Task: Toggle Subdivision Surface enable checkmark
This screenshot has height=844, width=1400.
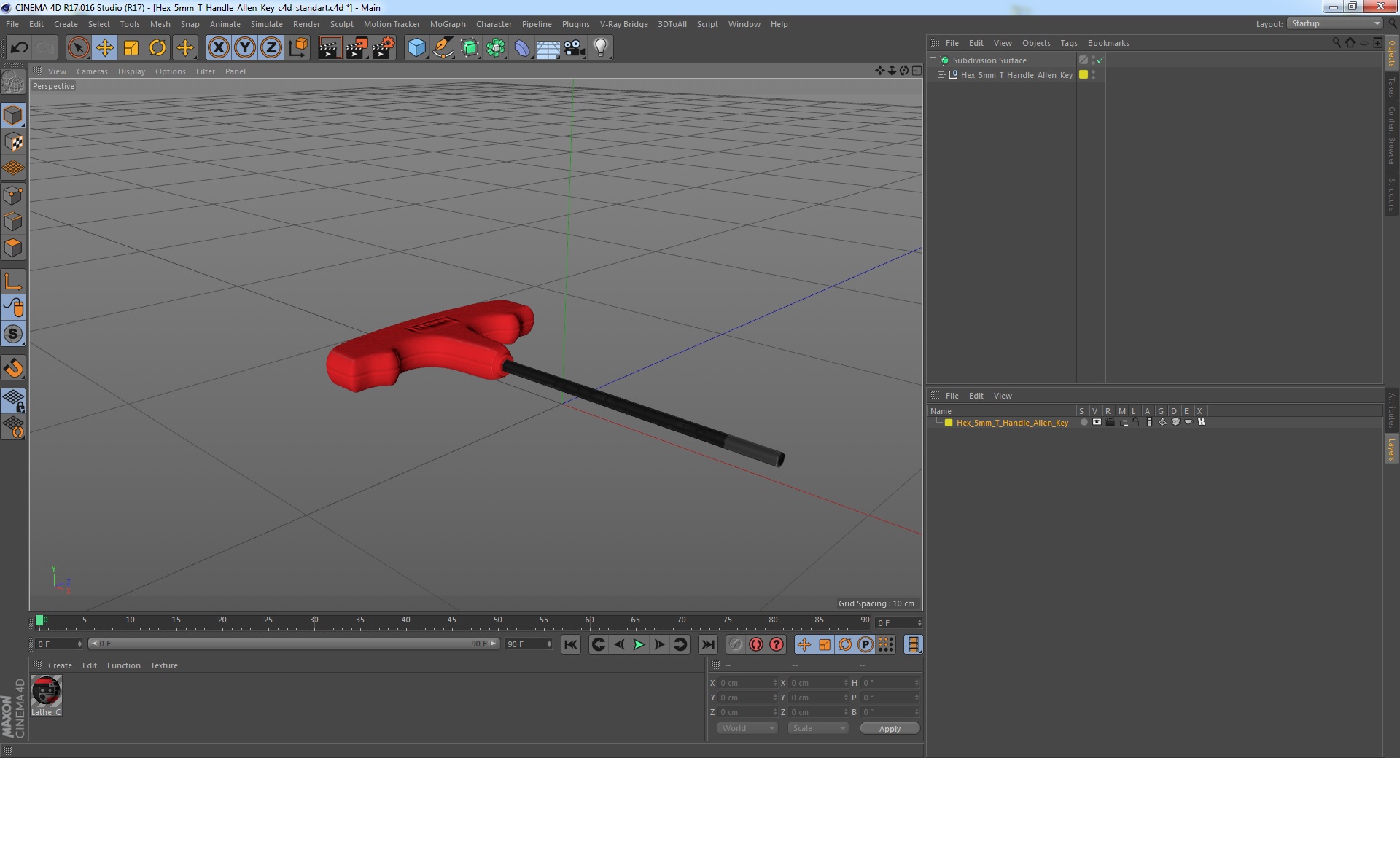Action: coord(1100,60)
